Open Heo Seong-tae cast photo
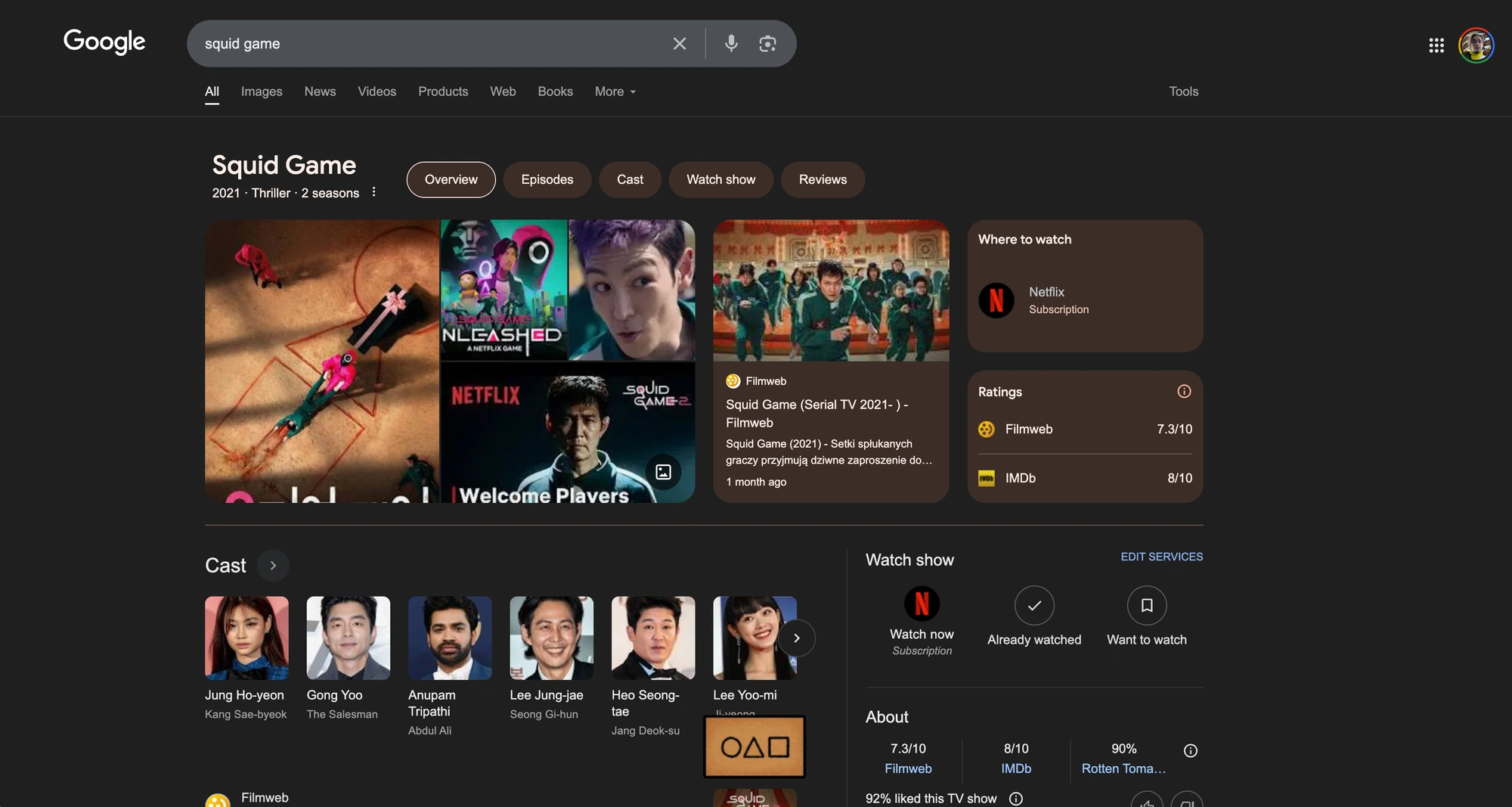This screenshot has width=1512, height=807. [x=653, y=638]
